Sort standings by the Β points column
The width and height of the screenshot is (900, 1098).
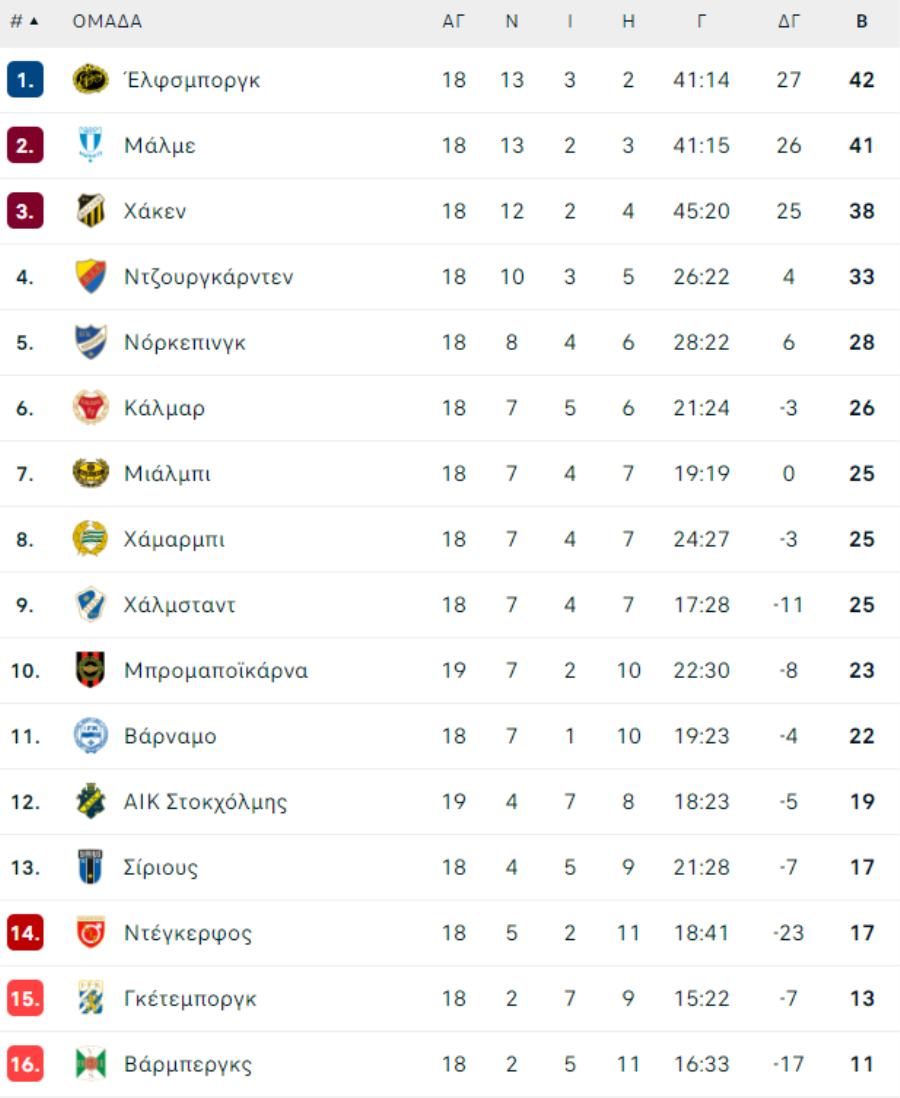click(861, 22)
